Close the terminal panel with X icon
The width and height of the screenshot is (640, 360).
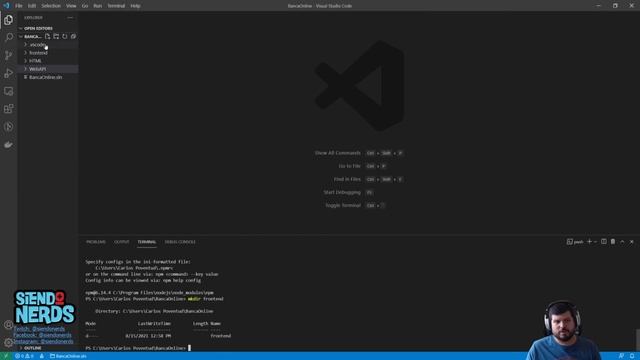tap(631, 242)
